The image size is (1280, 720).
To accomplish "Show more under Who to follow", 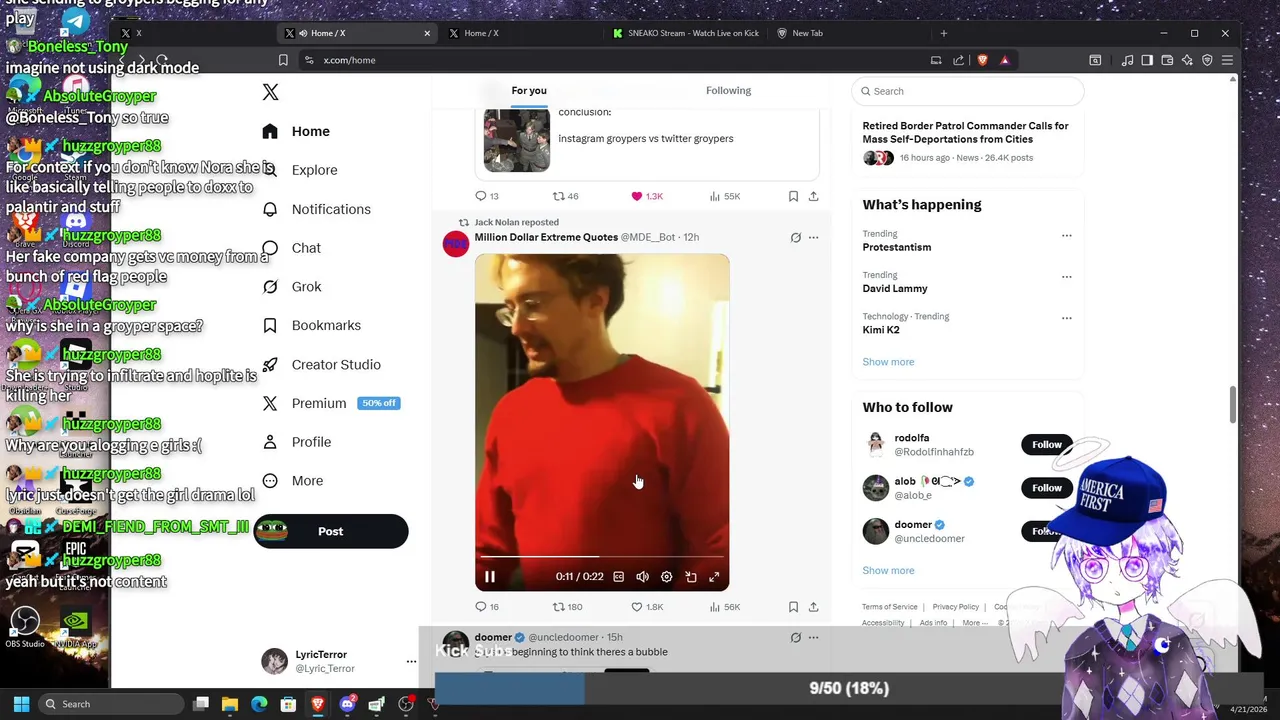I will 888,571.
